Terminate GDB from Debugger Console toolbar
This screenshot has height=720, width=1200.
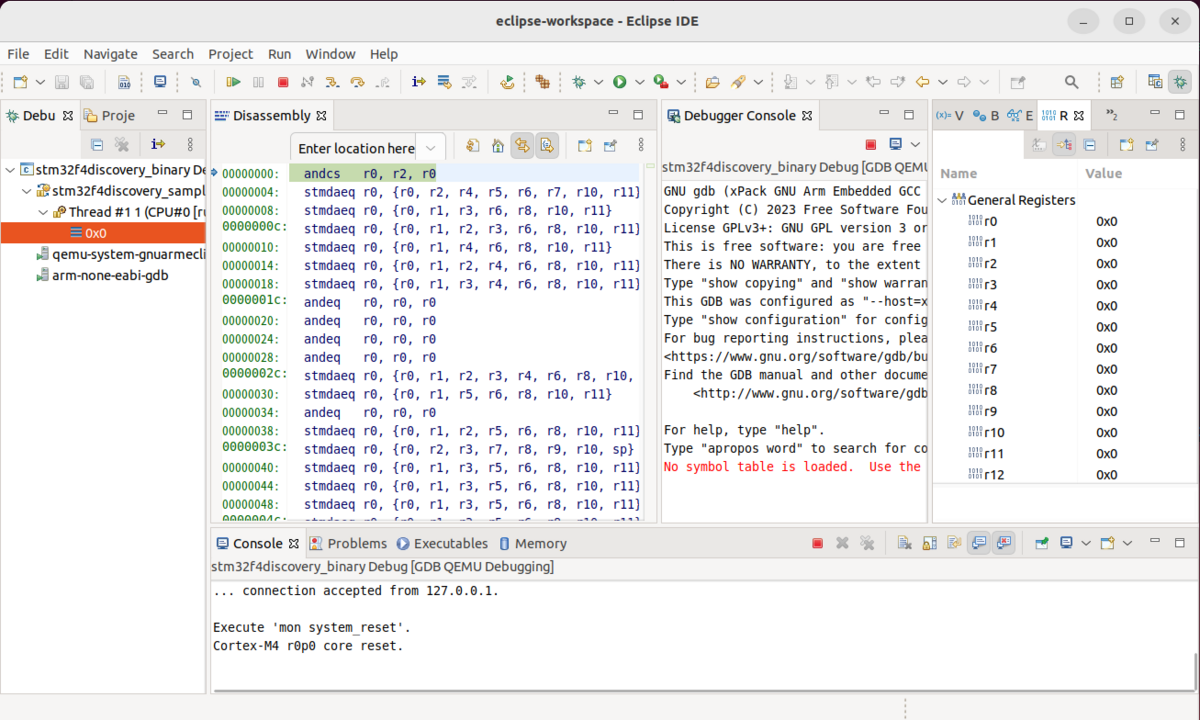click(x=870, y=145)
